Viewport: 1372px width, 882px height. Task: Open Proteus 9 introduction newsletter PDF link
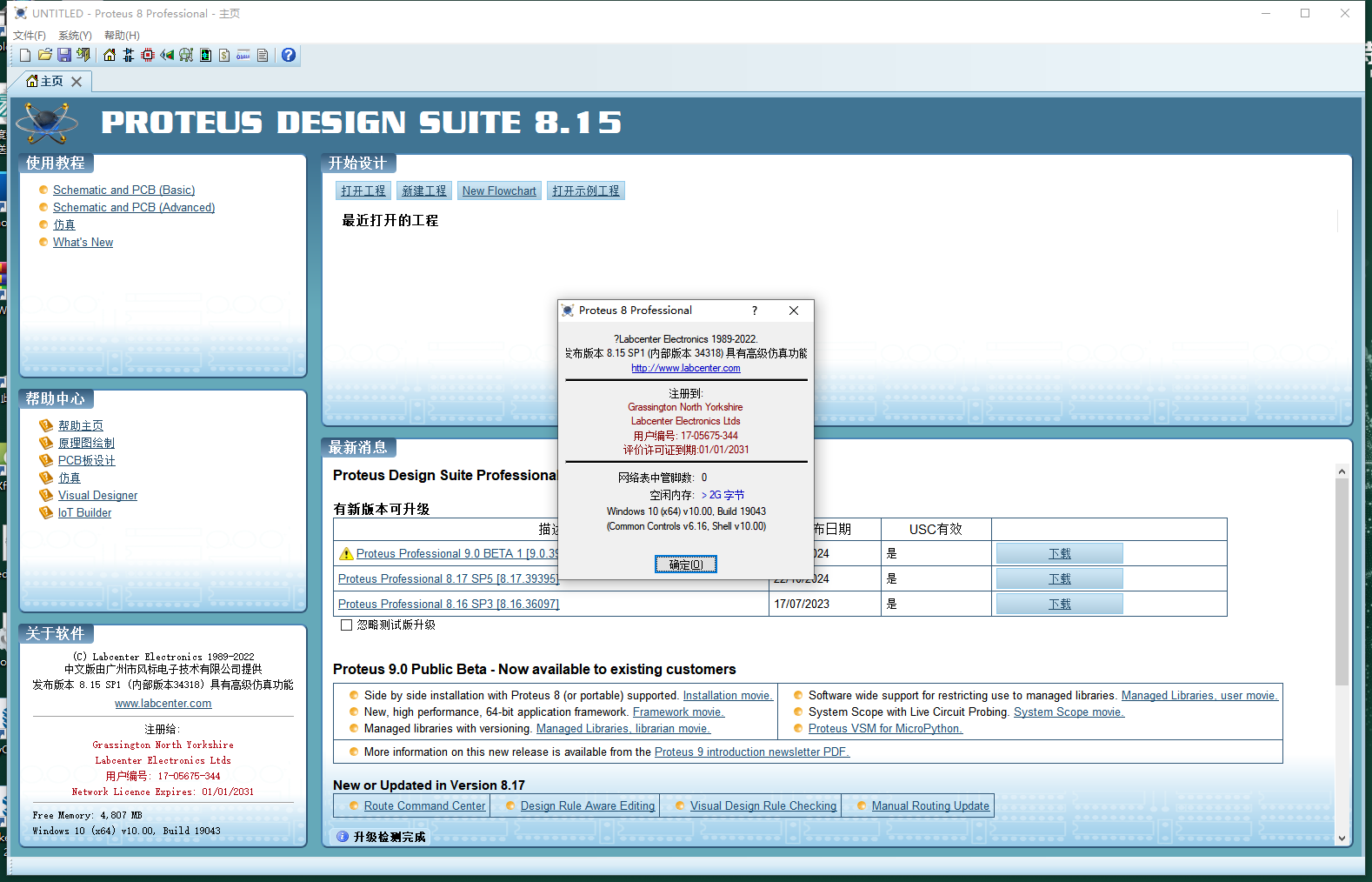click(752, 752)
